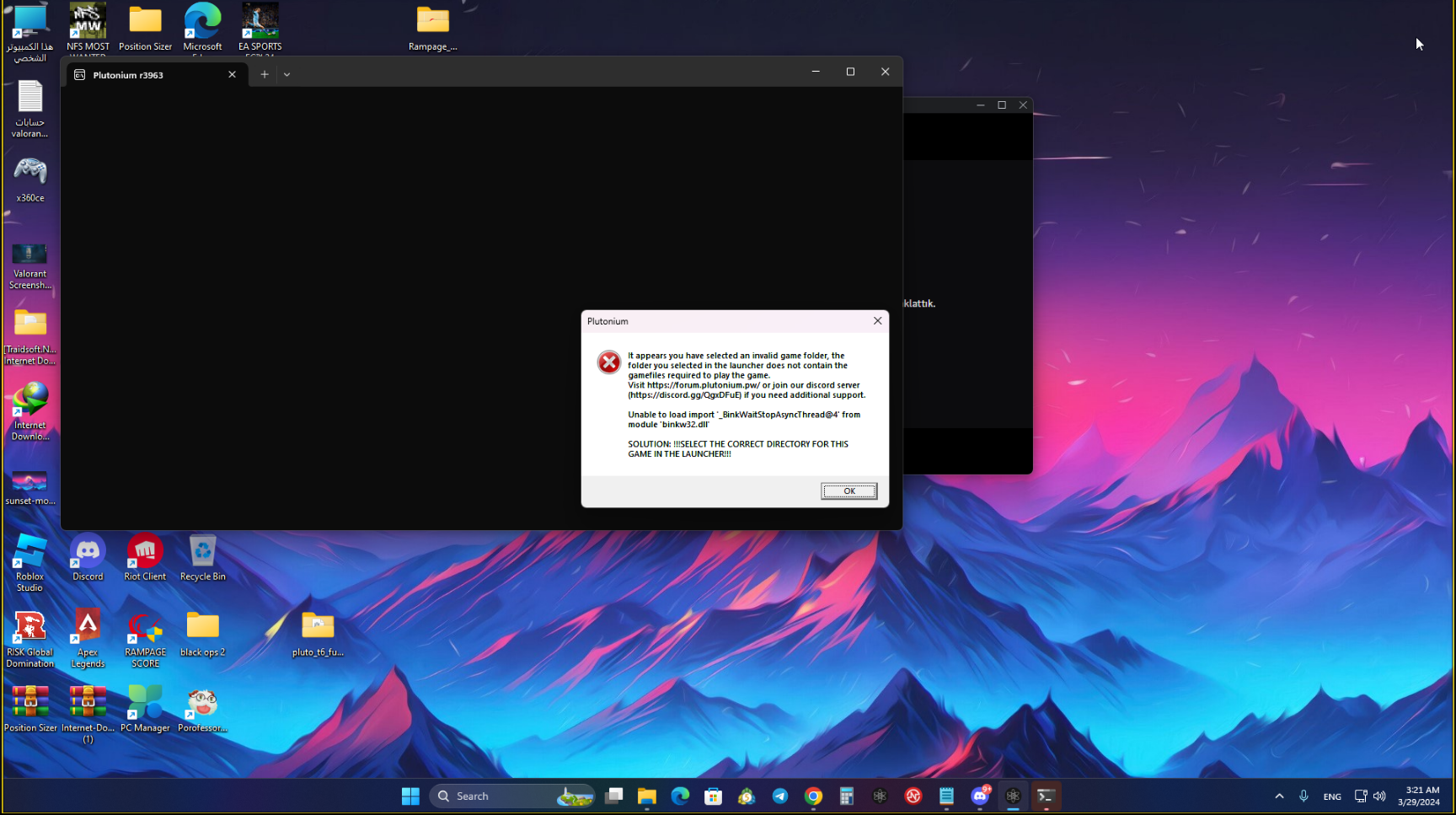Screen dimensions: 1456x815
Task: Open Telegram from the taskbar
Action: coord(780,796)
